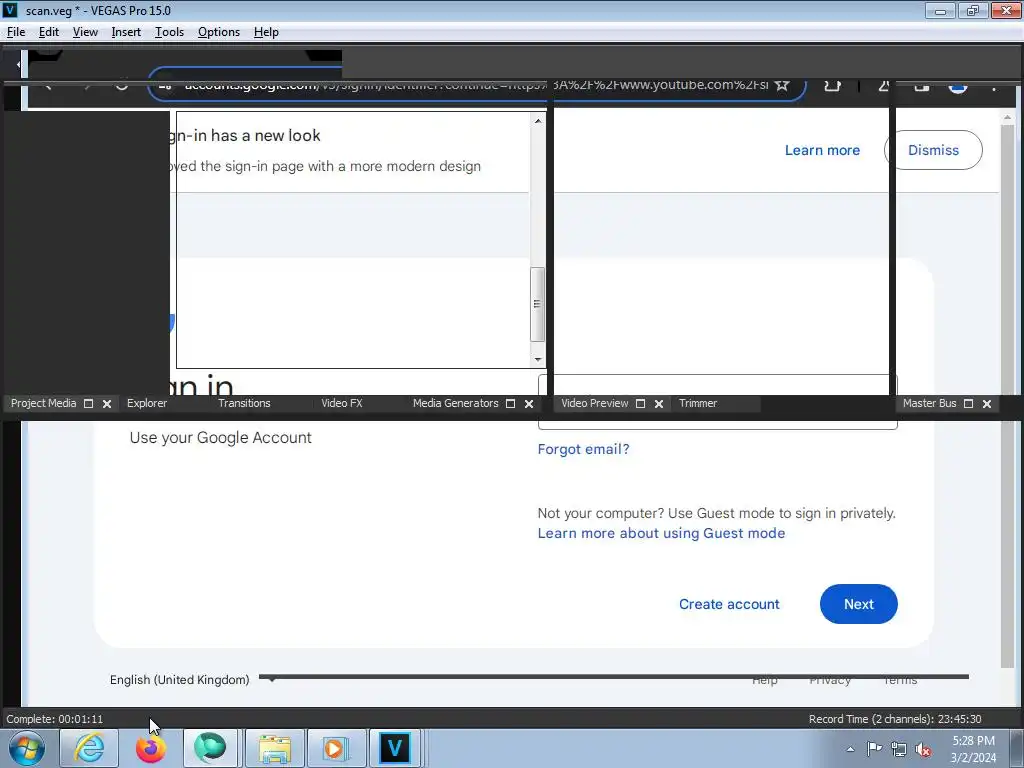Screen dimensions: 1024x768
Task: Click the inner panel scroll down arrow
Action: (537, 359)
